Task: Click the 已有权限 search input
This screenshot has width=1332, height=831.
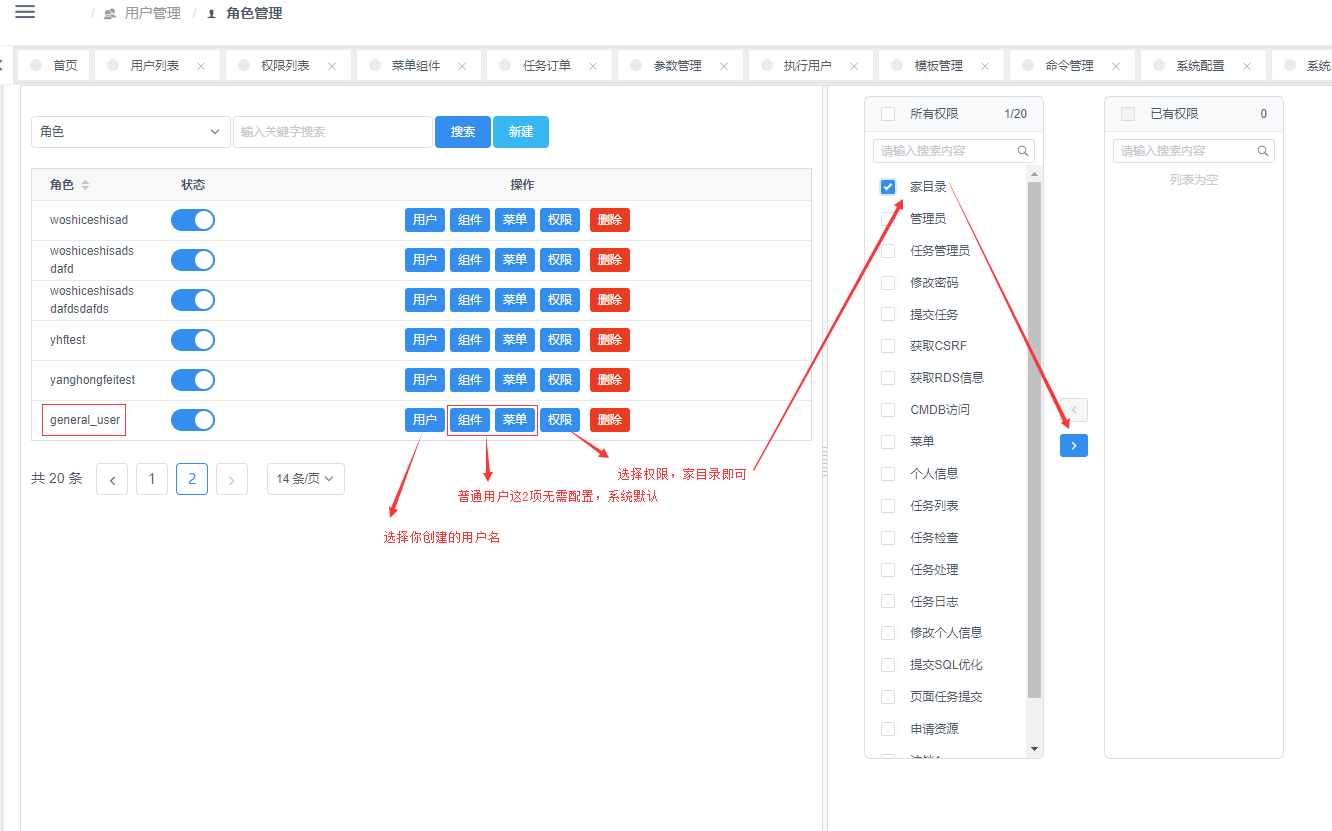Action: tap(1194, 151)
